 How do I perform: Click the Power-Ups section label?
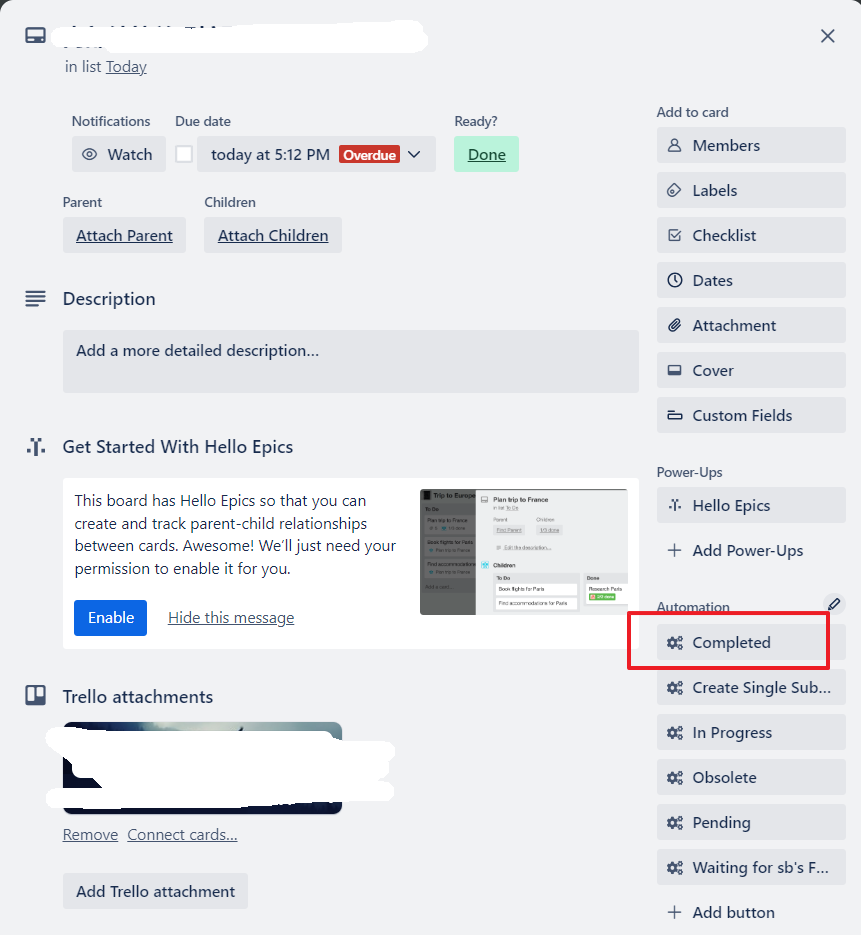[689, 472]
